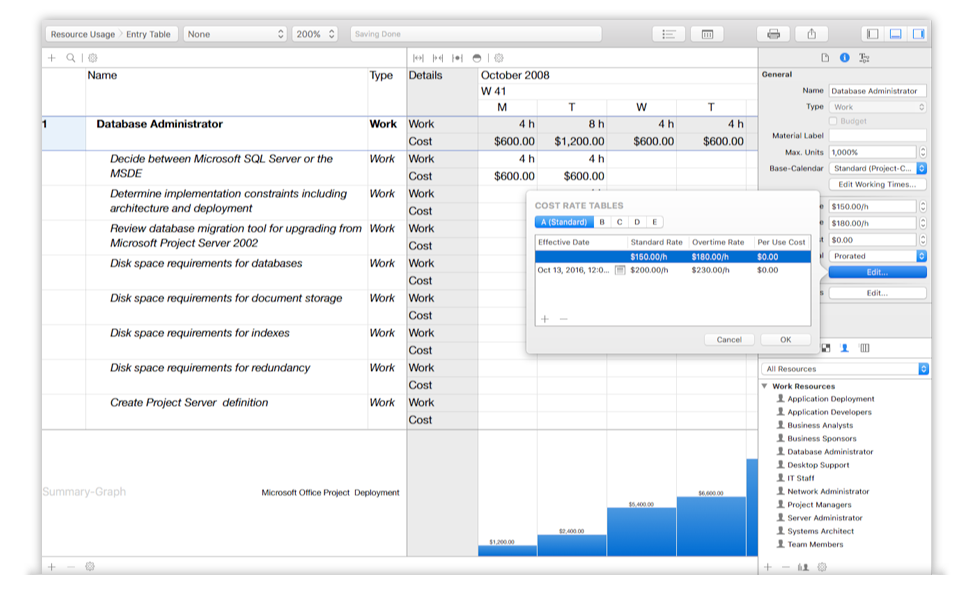Click the plus icon below summary graph
This screenshot has height=615, width=973.
click(52, 567)
